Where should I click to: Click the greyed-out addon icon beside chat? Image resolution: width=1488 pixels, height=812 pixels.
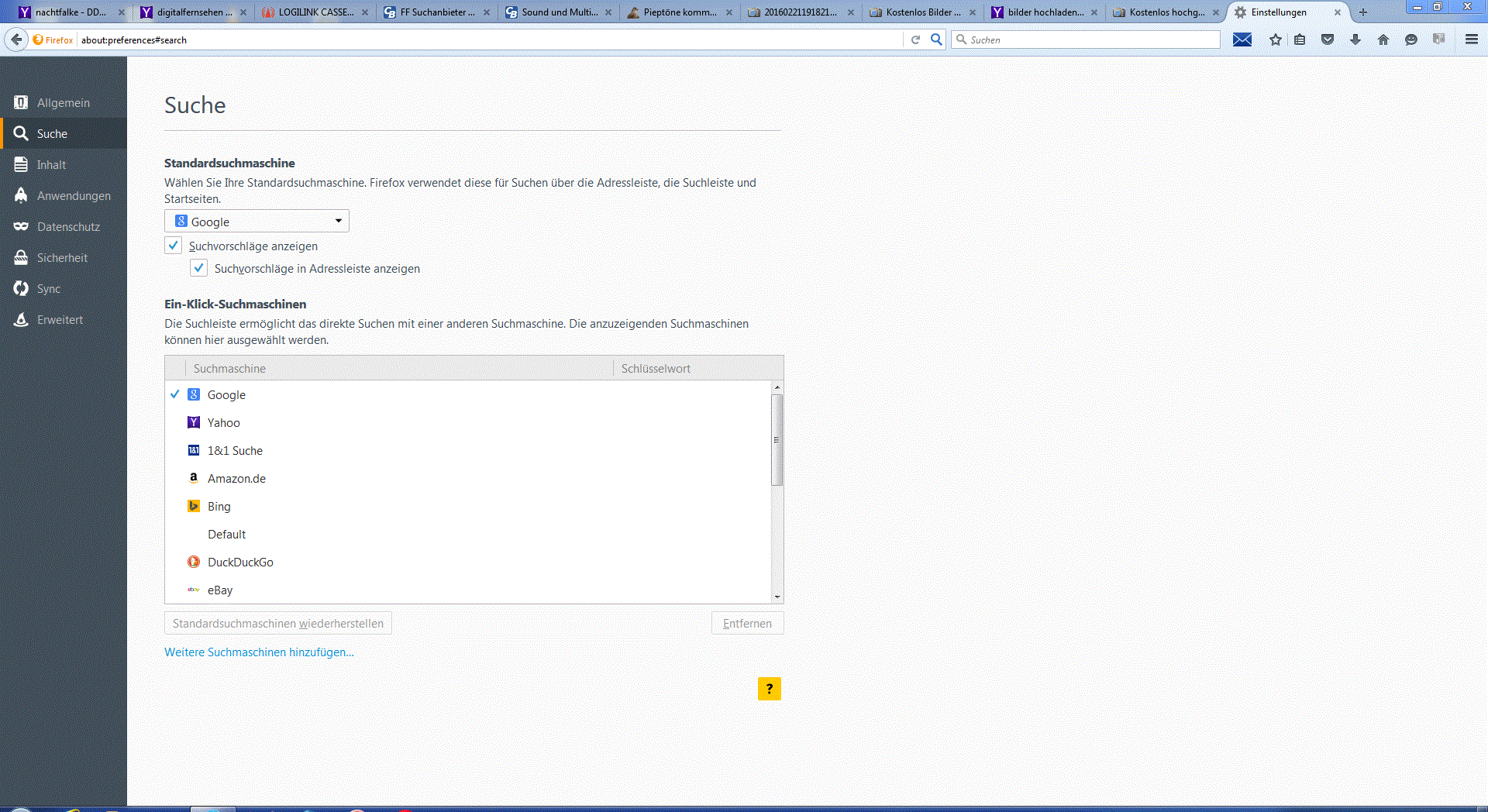(x=1439, y=40)
